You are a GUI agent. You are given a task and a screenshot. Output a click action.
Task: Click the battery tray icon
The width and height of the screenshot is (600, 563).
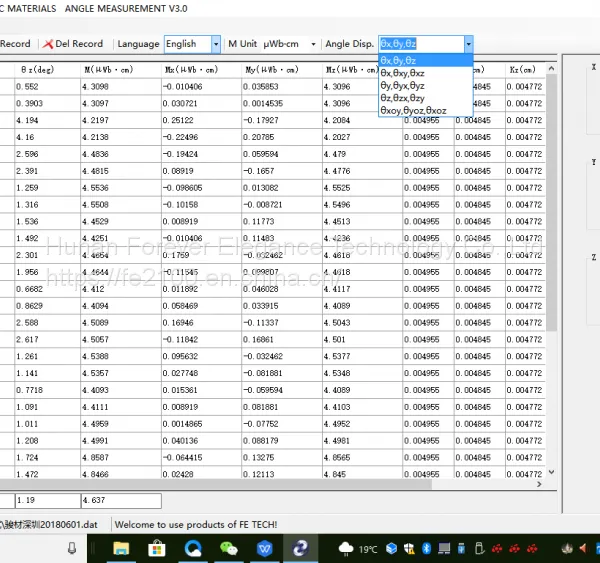click(479, 549)
